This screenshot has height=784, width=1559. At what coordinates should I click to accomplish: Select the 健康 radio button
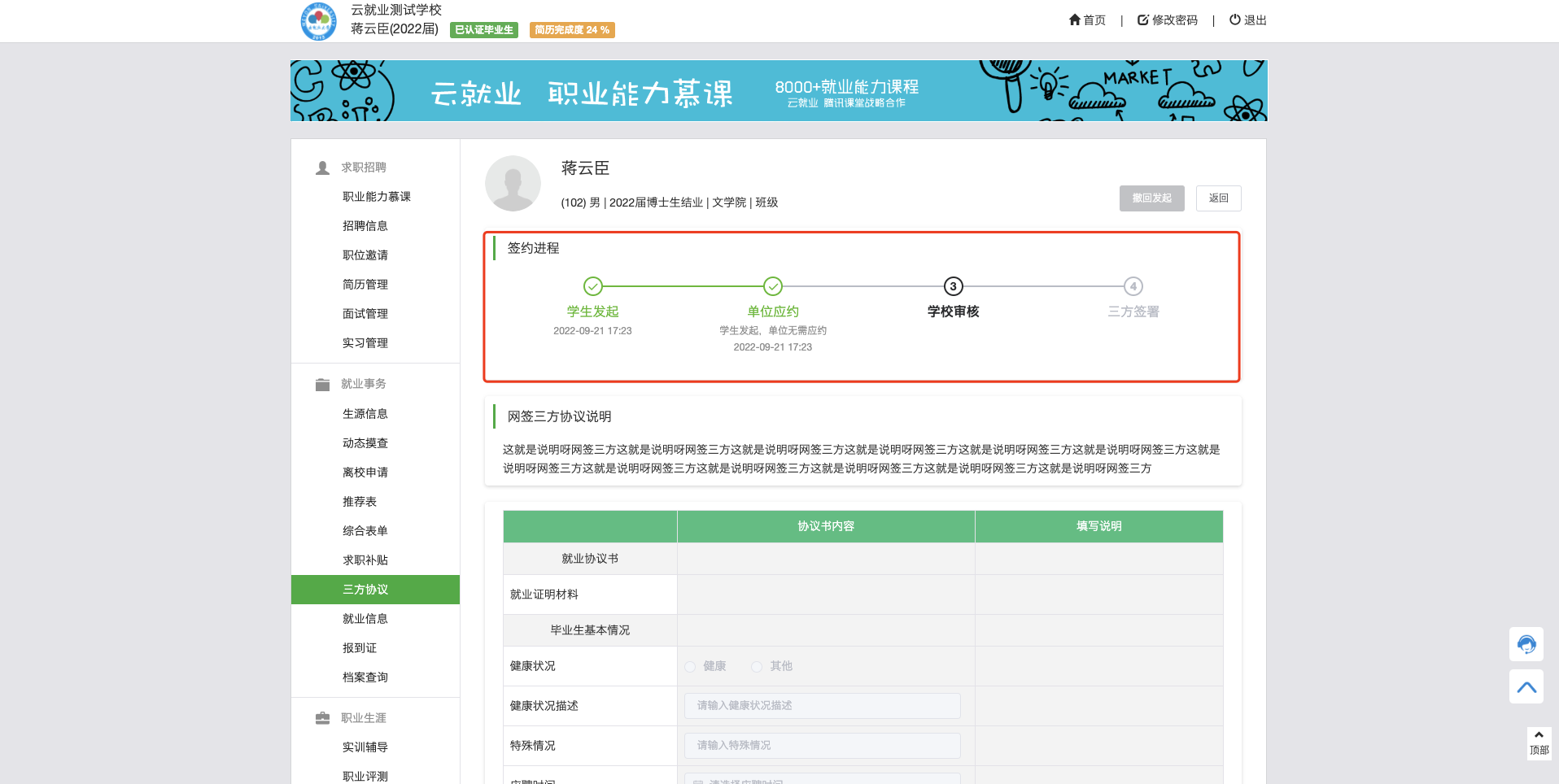pos(690,667)
